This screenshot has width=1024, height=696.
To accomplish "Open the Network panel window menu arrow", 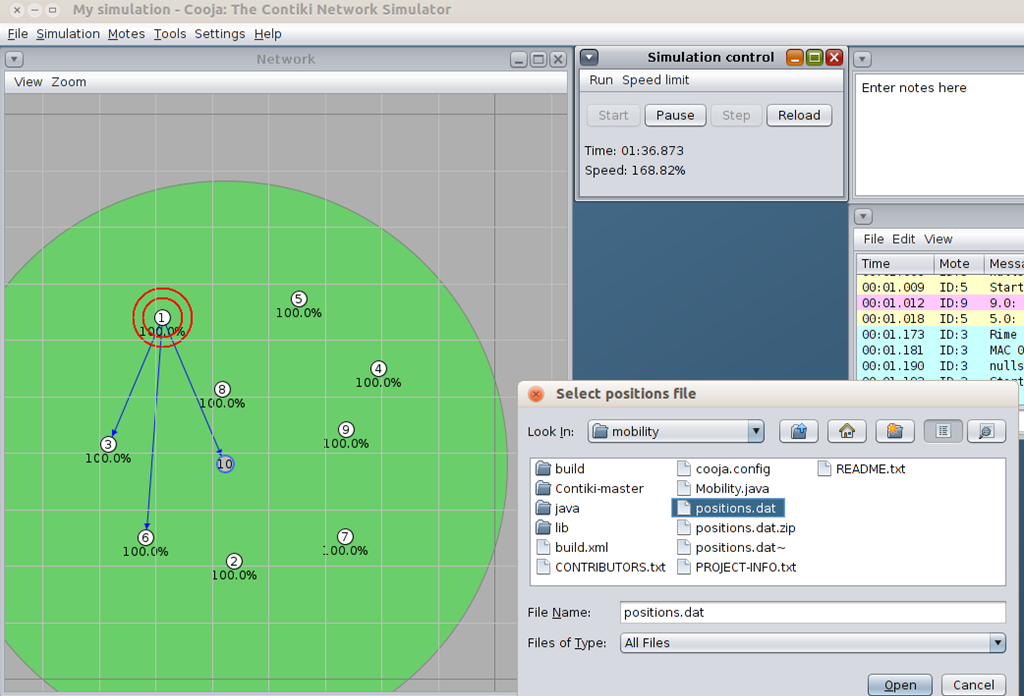I will tap(15, 59).
